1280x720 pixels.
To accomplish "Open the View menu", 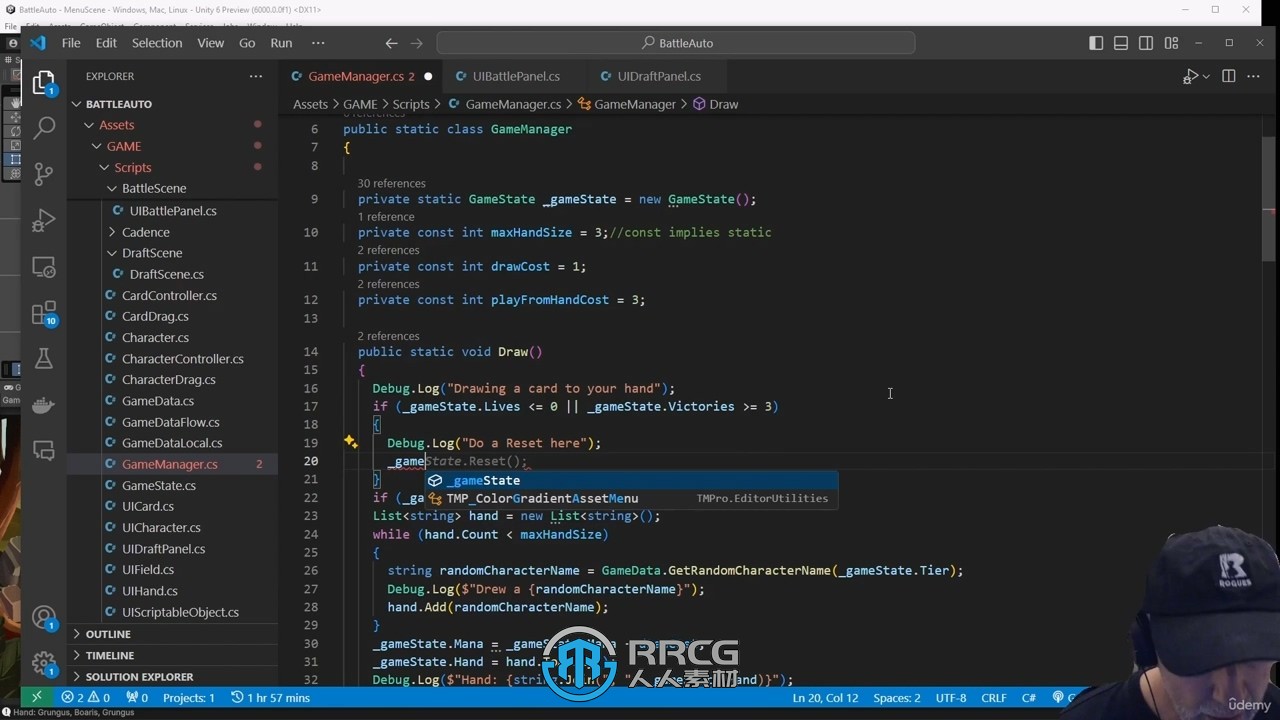I will tap(211, 43).
